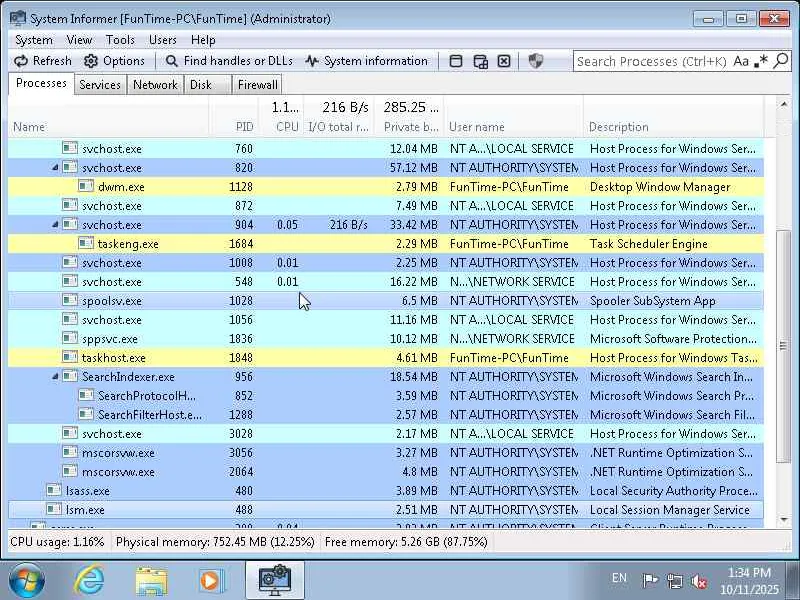Click the find window and thread icon
The image size is (800, 600).
(480, 61)
